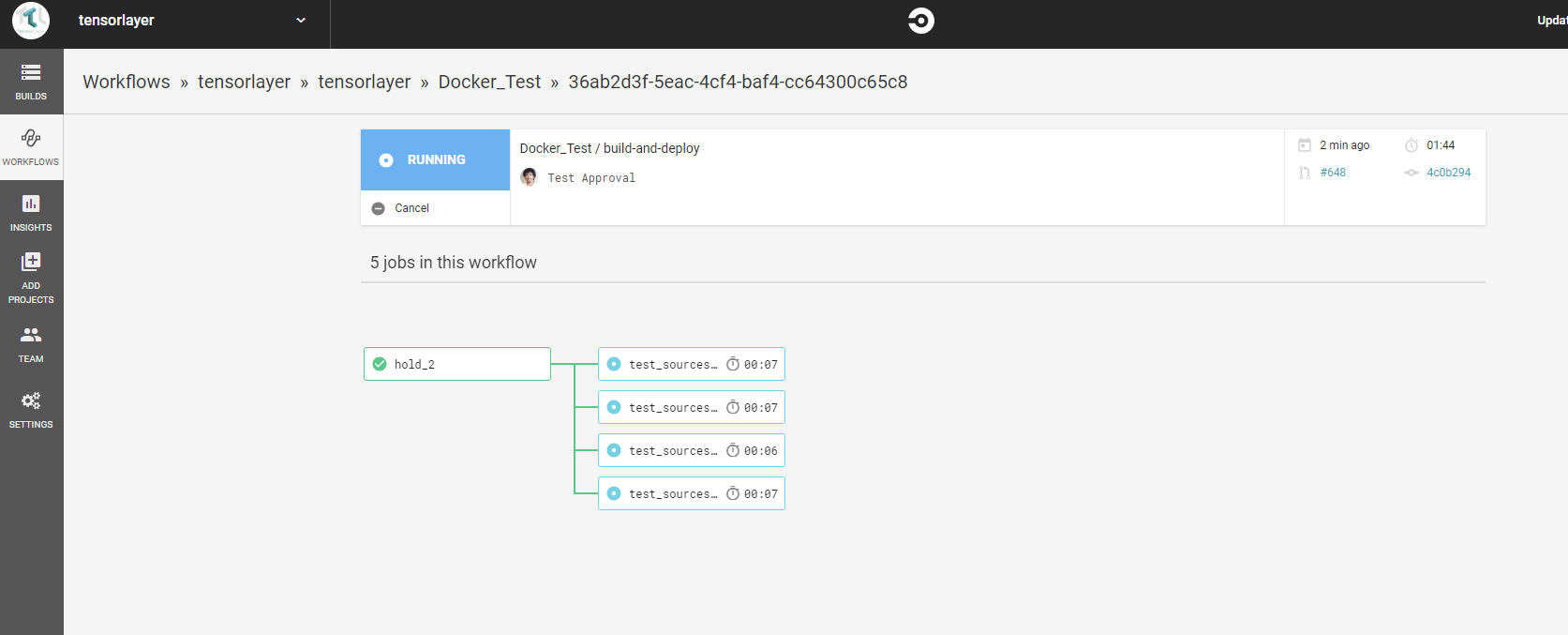
Task: Cancel the running workflow
Action: (411, 208)
